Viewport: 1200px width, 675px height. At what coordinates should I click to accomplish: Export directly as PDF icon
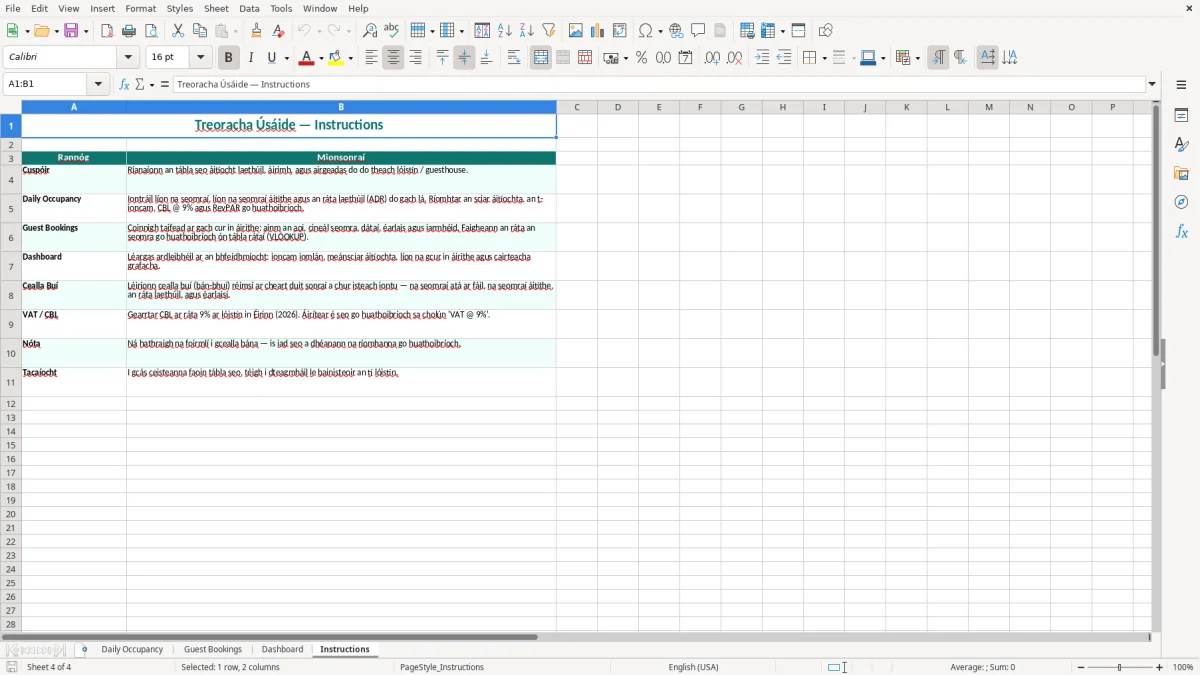(107, 31)
